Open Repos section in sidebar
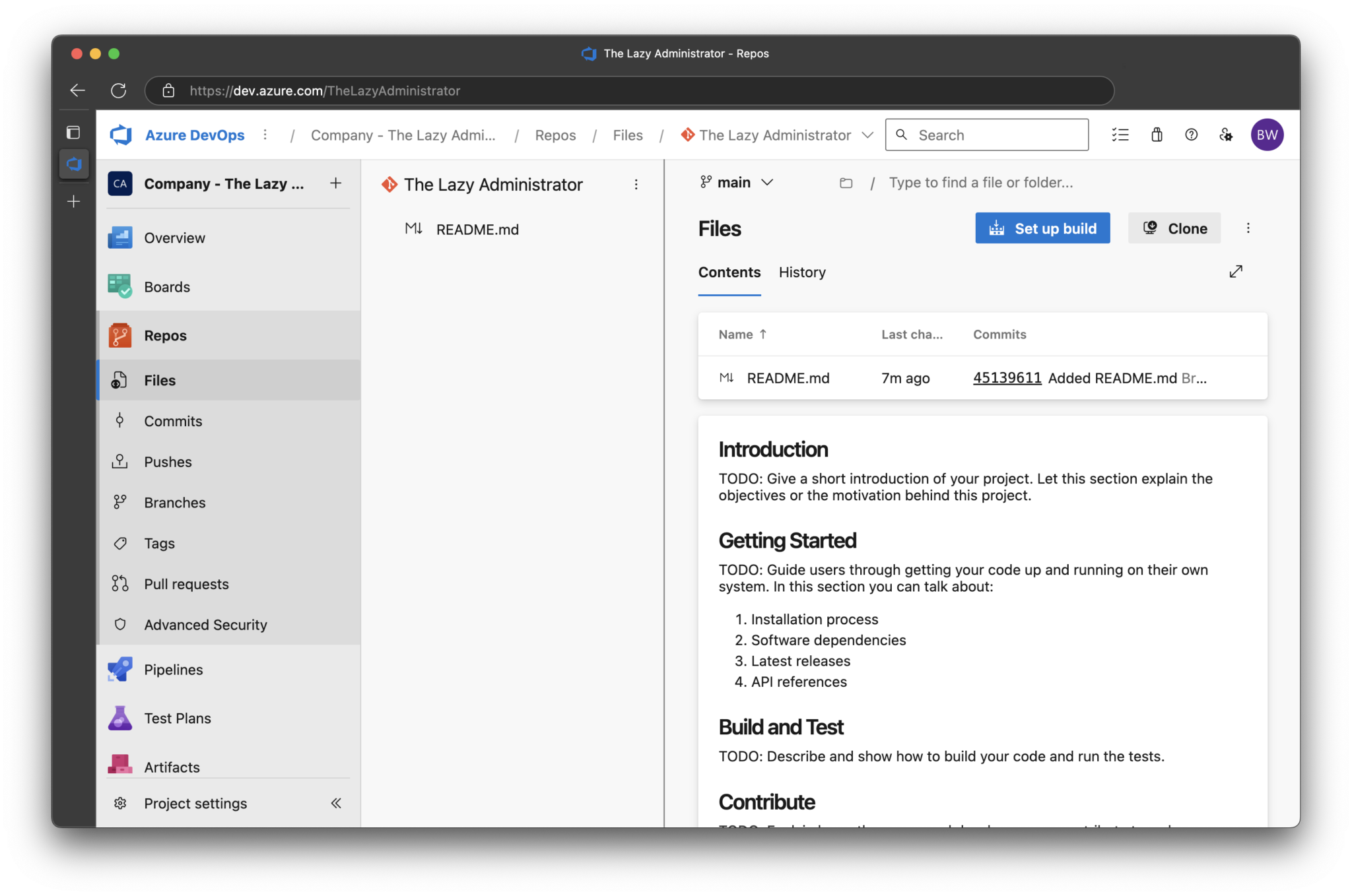Screen dimensions: 1352x896 (229, 336)
